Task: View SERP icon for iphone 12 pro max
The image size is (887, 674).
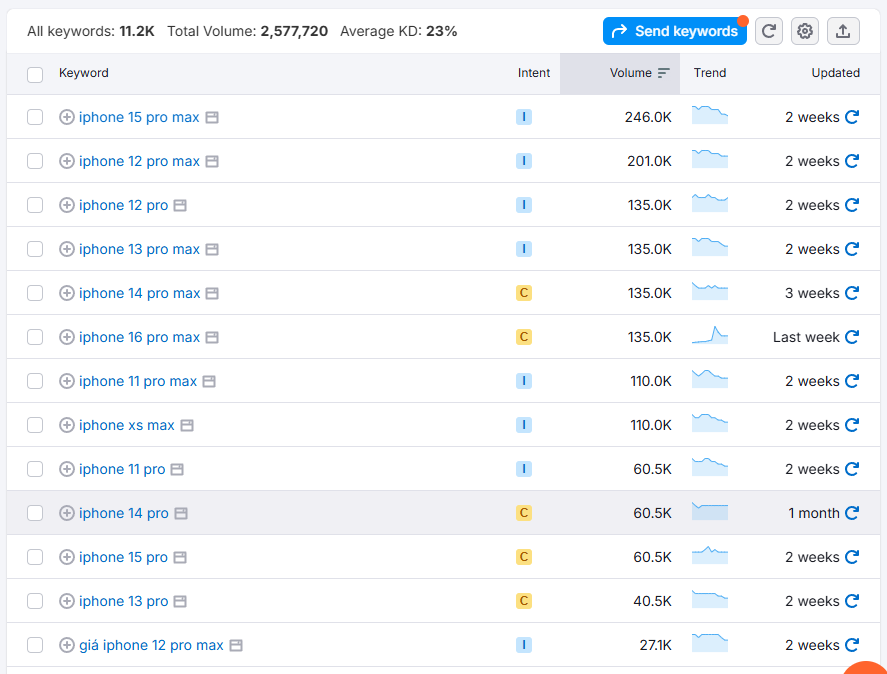Action: [x=212, y=162]
